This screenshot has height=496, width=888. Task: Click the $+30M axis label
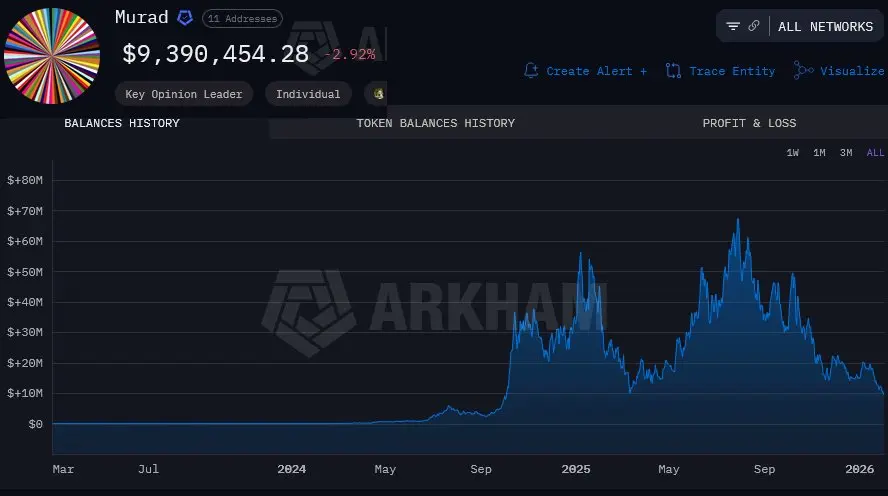pos(25,332)
